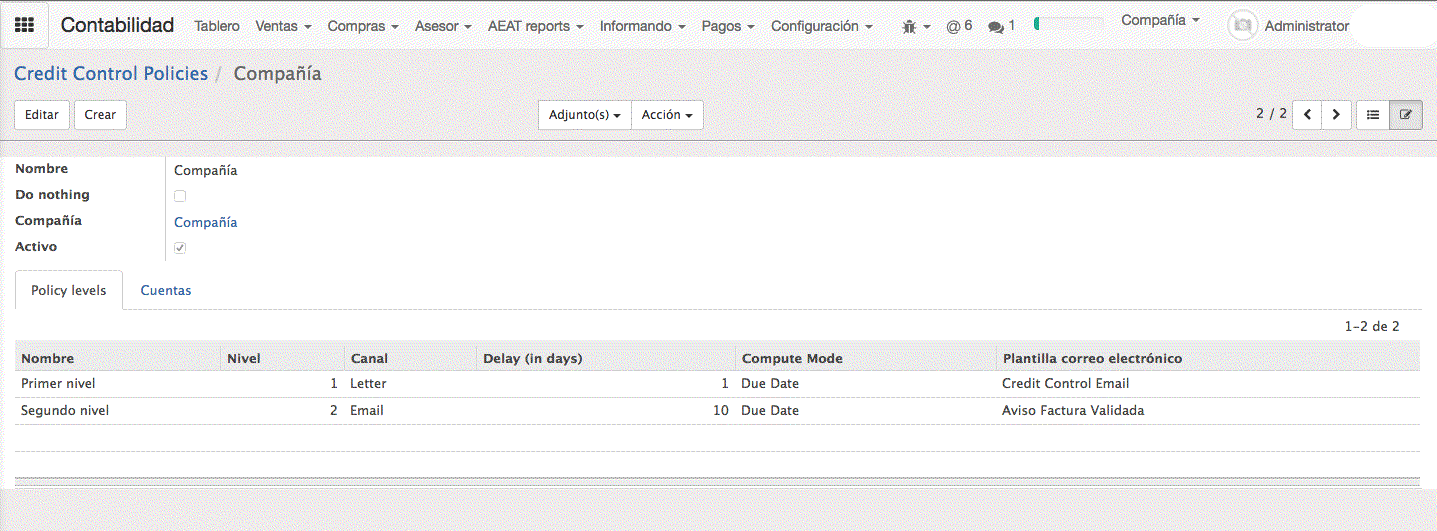Follow the Credit Control Policies breadcrumb link

coord(111,73)
